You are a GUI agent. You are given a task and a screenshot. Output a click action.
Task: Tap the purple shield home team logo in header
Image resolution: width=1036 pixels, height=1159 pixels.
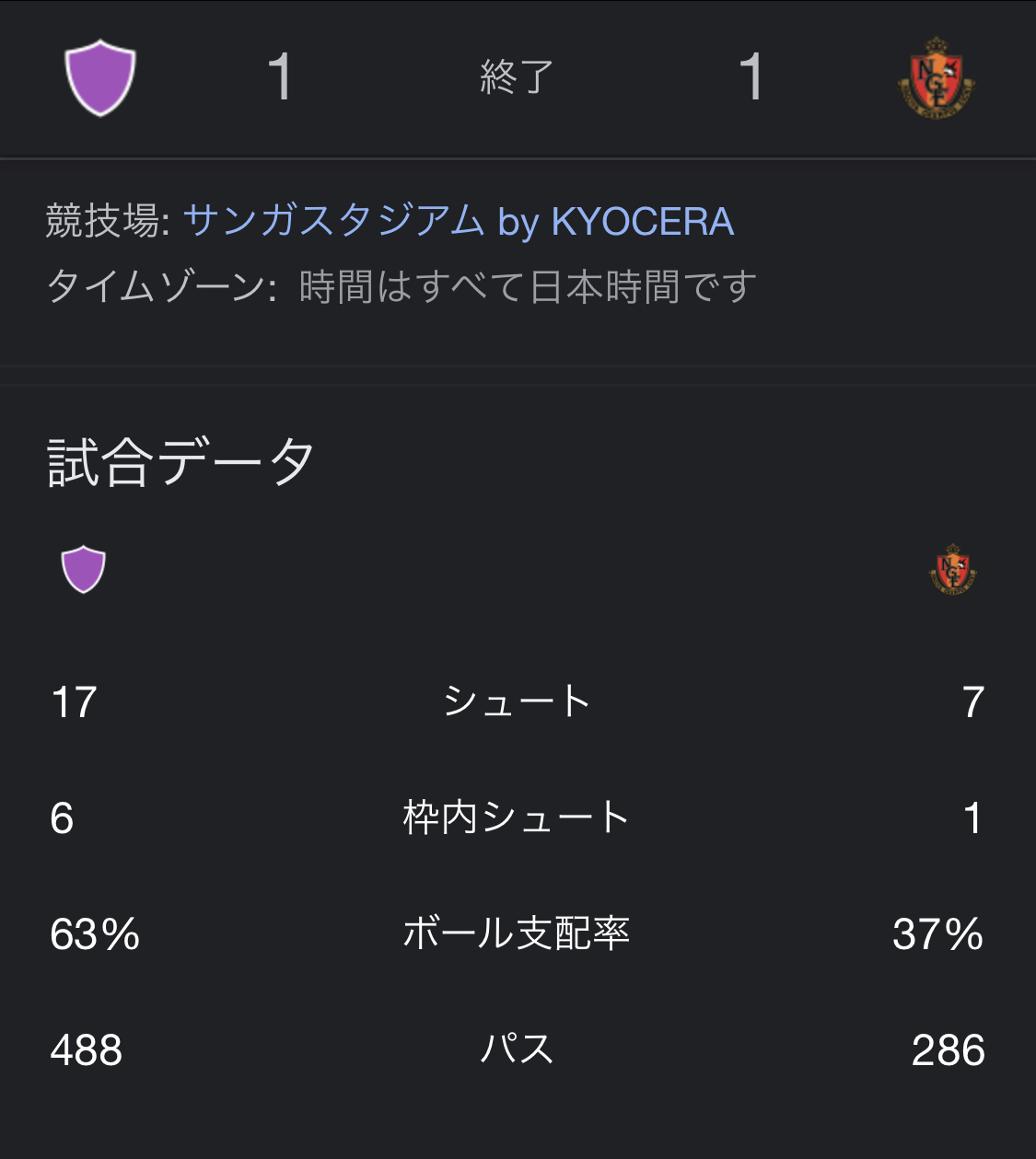(100, 77)
